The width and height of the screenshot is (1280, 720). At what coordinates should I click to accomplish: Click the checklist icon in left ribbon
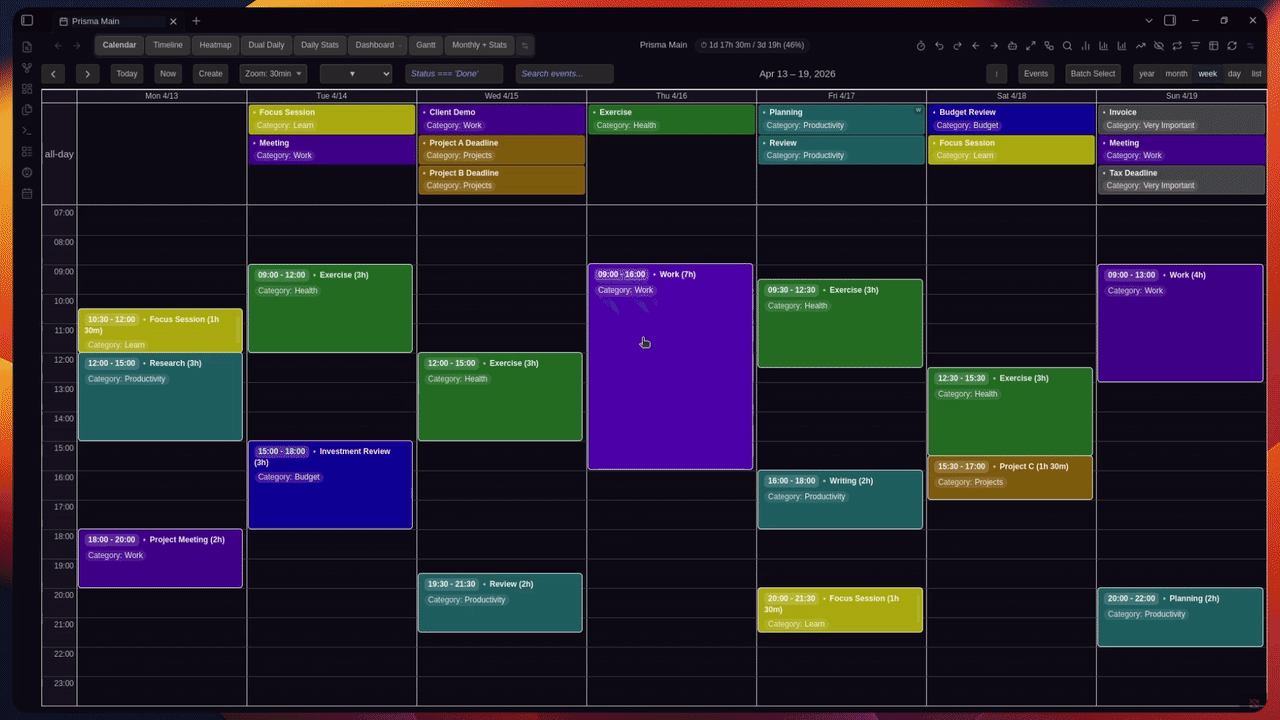tap(27, 152)
